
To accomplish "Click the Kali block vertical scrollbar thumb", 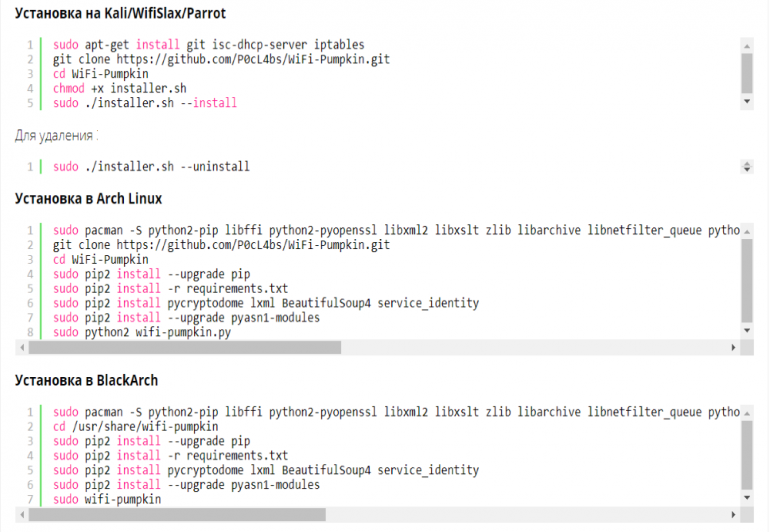I will pos(746,73).
